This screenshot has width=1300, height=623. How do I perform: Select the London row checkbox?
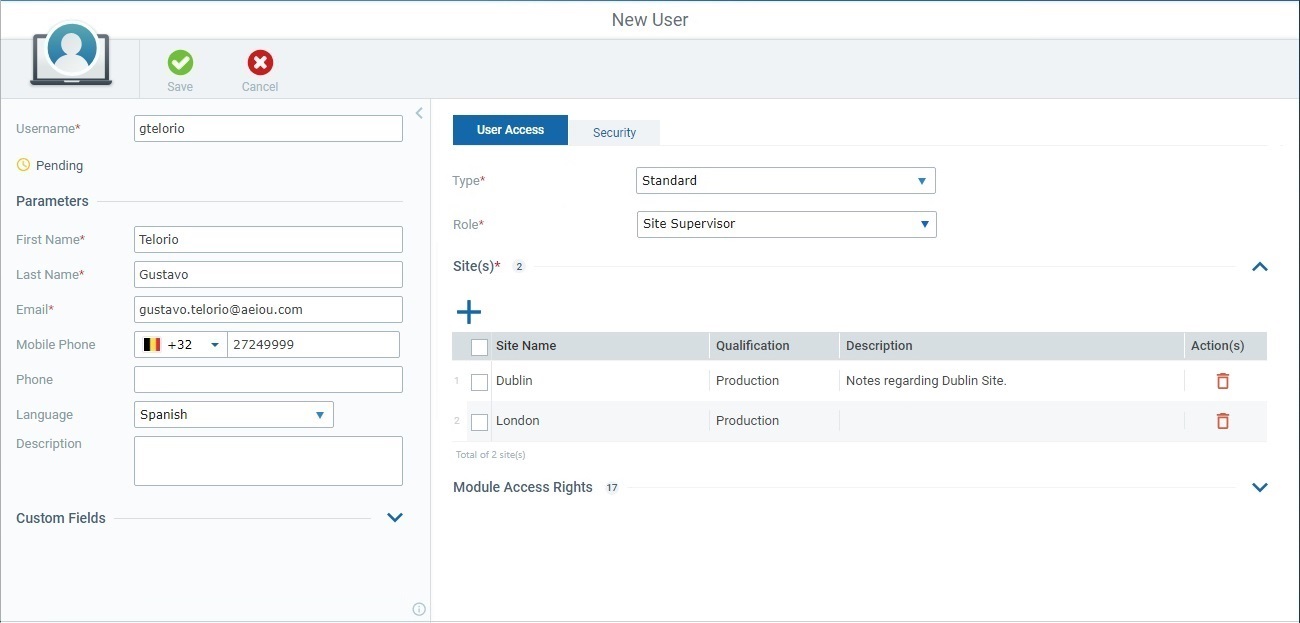[478, 421]
